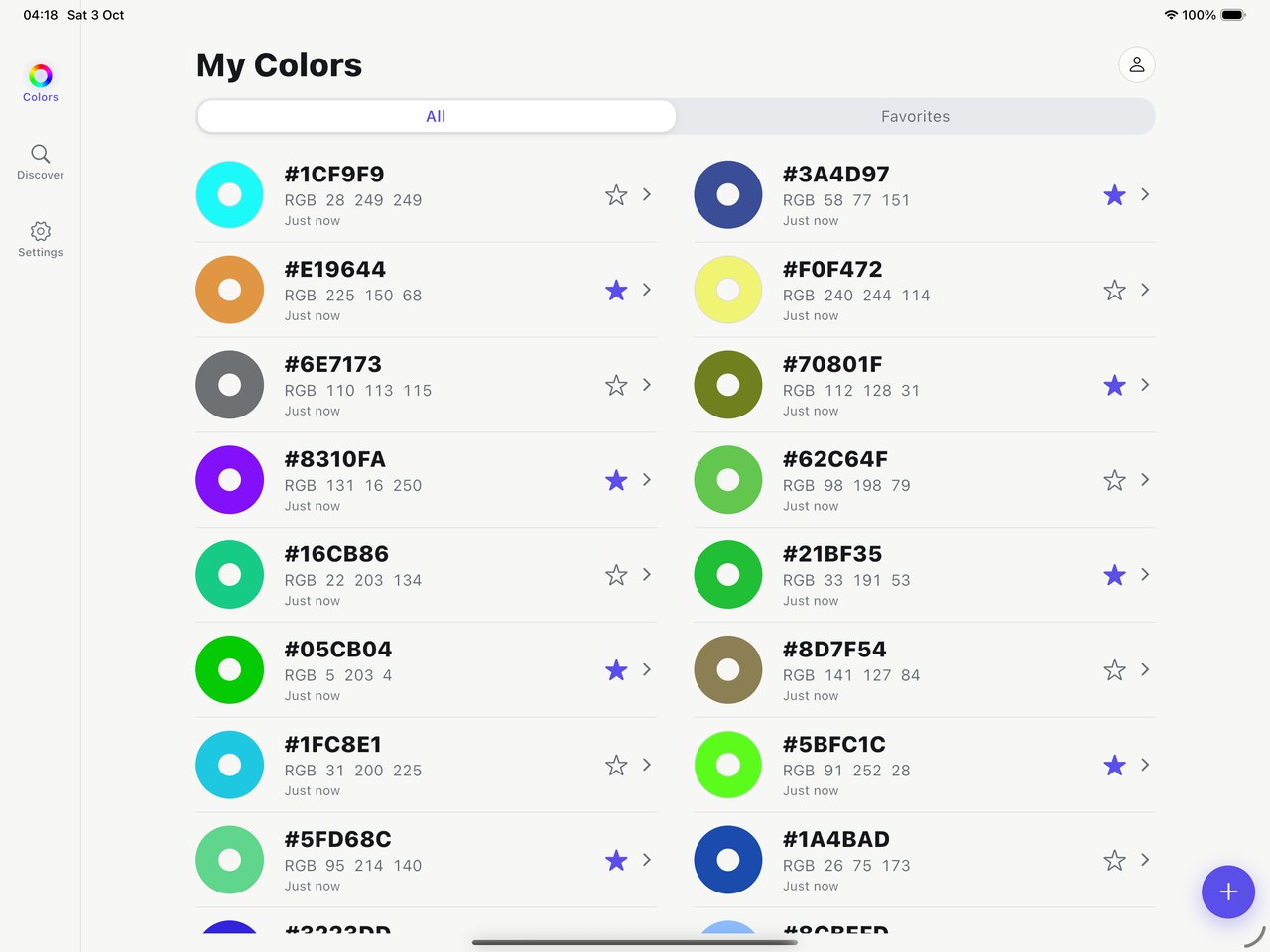Star the #16CB86 color
This screenshot has width=1270, height=952.
[616, 575]
